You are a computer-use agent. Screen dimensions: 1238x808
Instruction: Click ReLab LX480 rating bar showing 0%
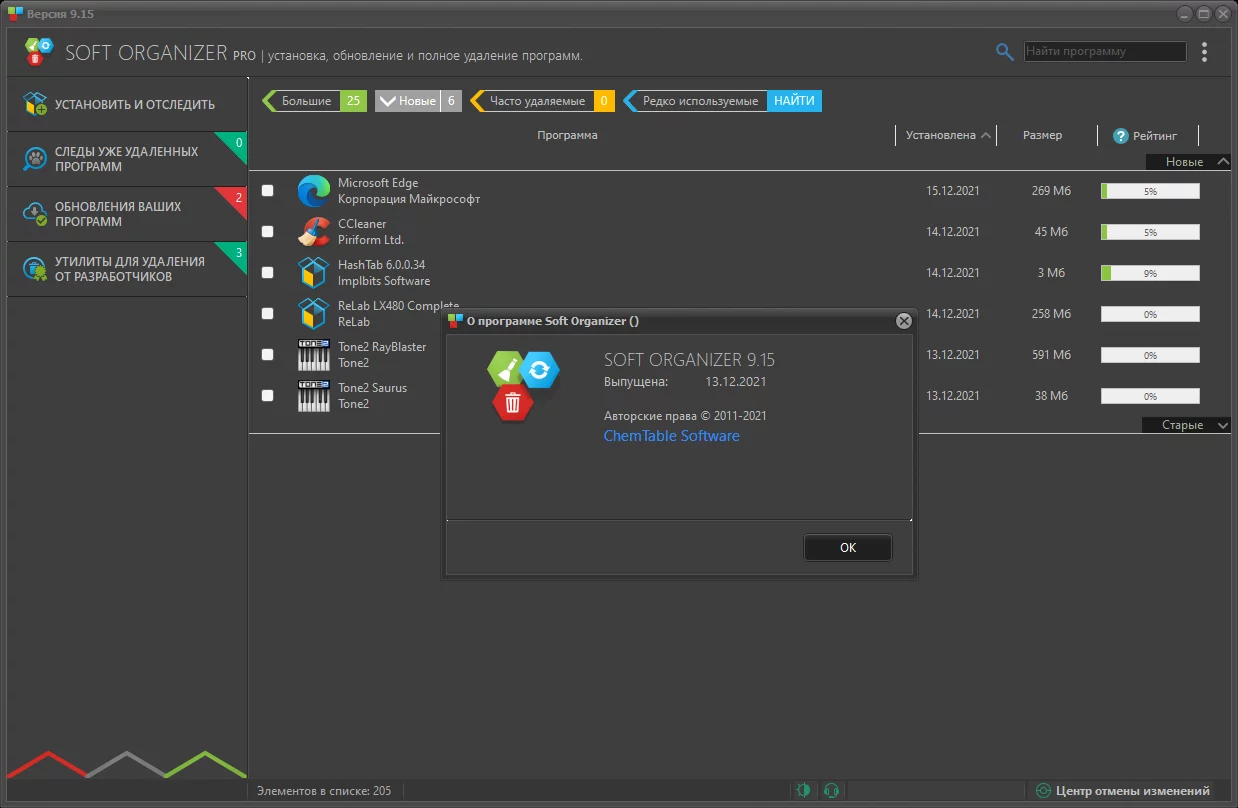1150,313
